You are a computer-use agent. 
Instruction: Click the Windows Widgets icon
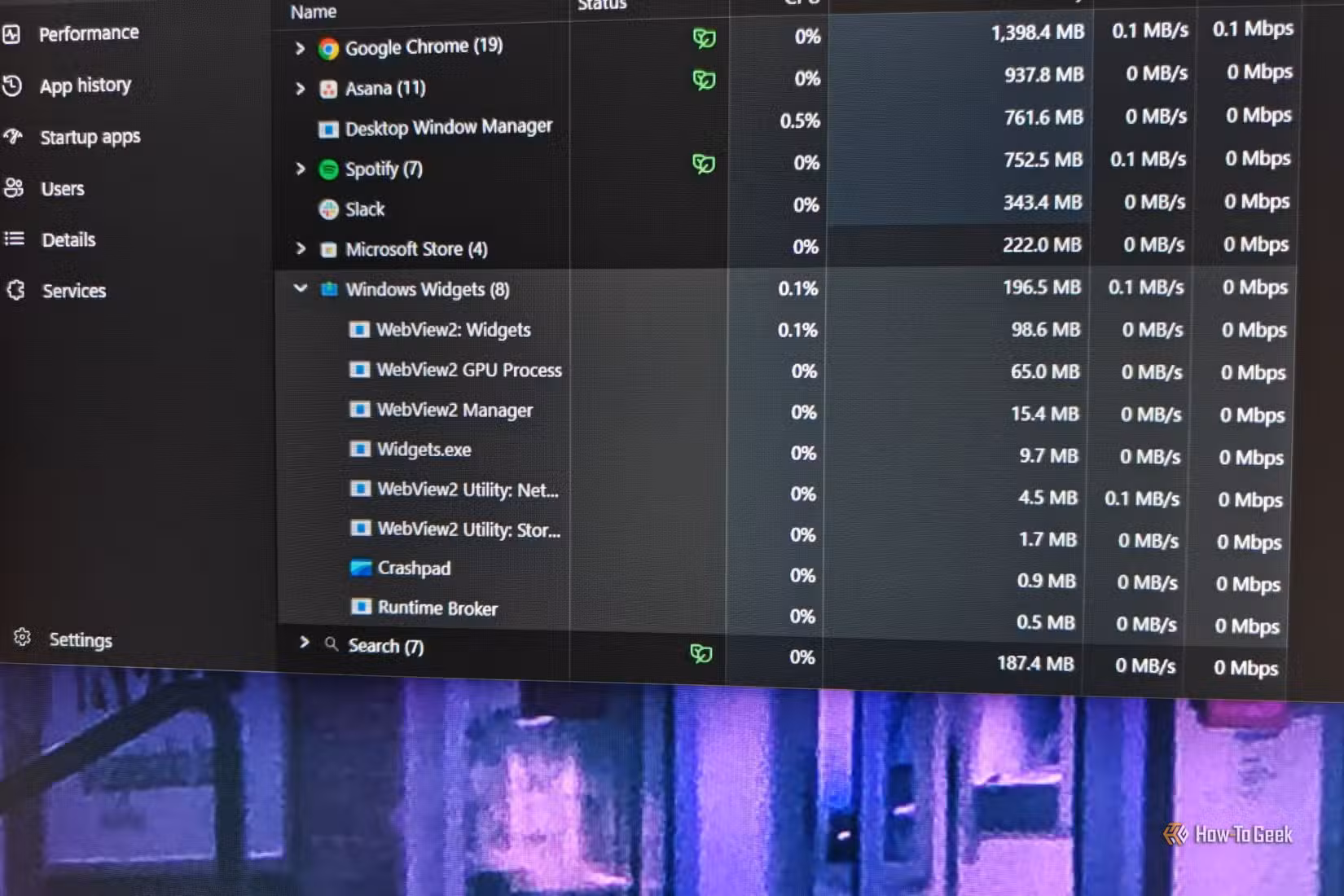(x=329, y=289)
